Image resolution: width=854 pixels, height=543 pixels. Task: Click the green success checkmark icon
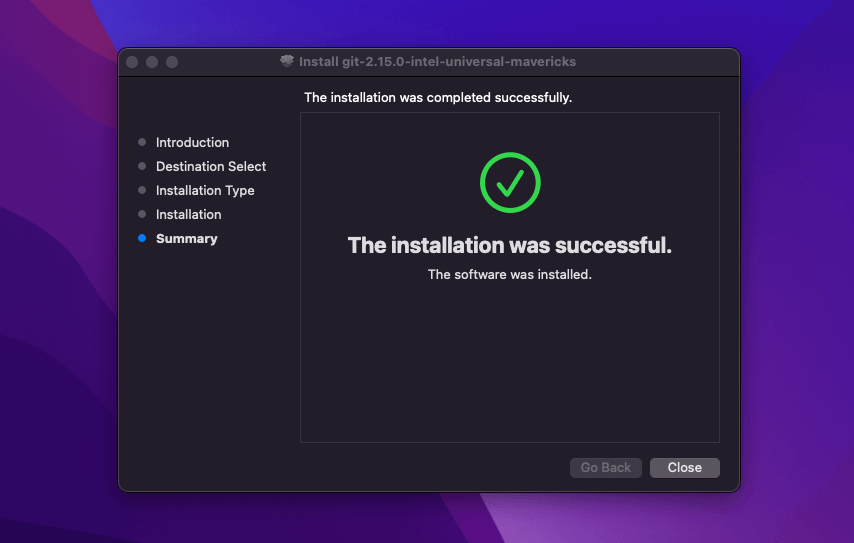point(510,182)
